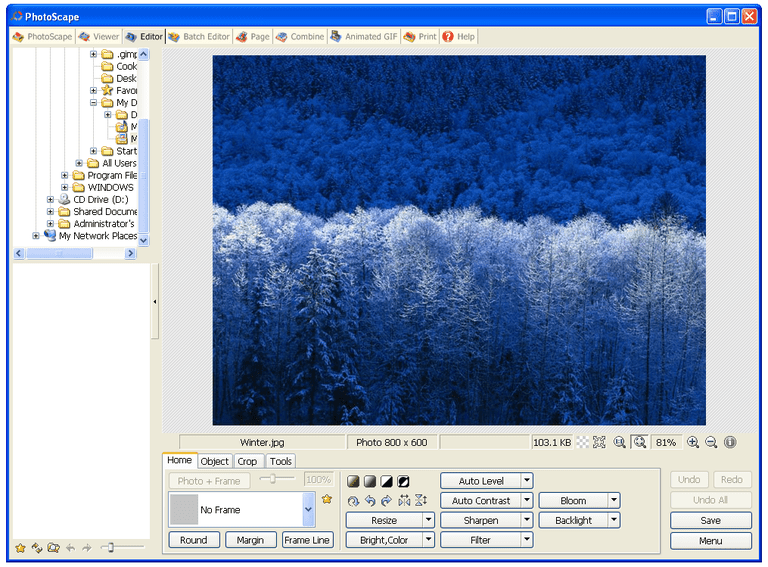768x567 pixels.
Task: Open the No Frame selection dropdown
Action: click(309, 509)
